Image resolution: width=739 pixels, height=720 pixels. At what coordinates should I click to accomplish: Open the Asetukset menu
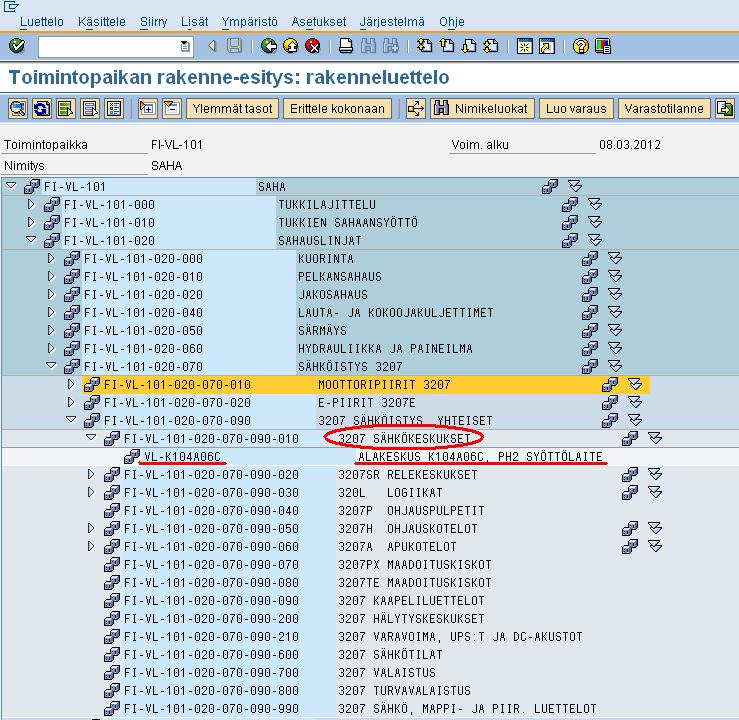pyautogui.click(x=319, y=22)
